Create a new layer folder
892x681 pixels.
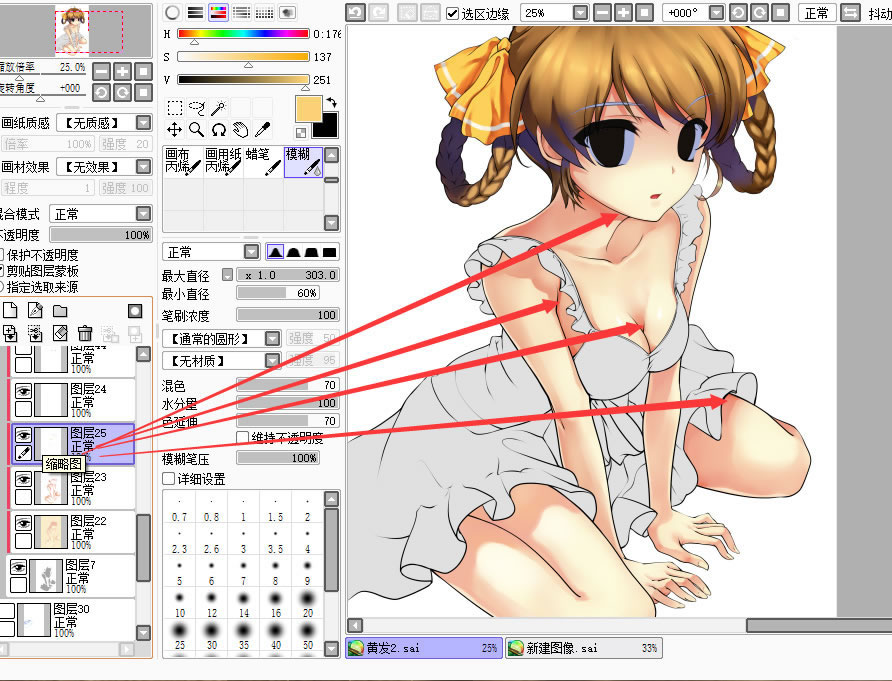pyautogui.click(x=60, y=311)
